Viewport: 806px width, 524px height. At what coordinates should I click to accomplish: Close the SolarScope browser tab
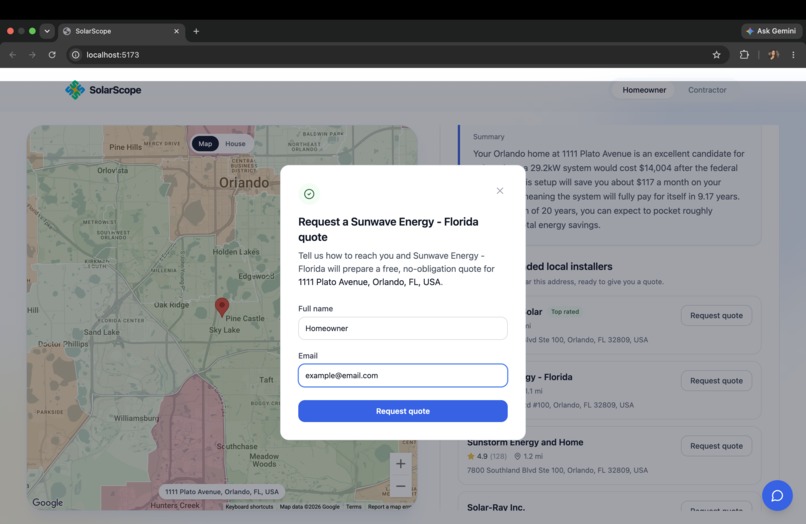coord(176,31)
